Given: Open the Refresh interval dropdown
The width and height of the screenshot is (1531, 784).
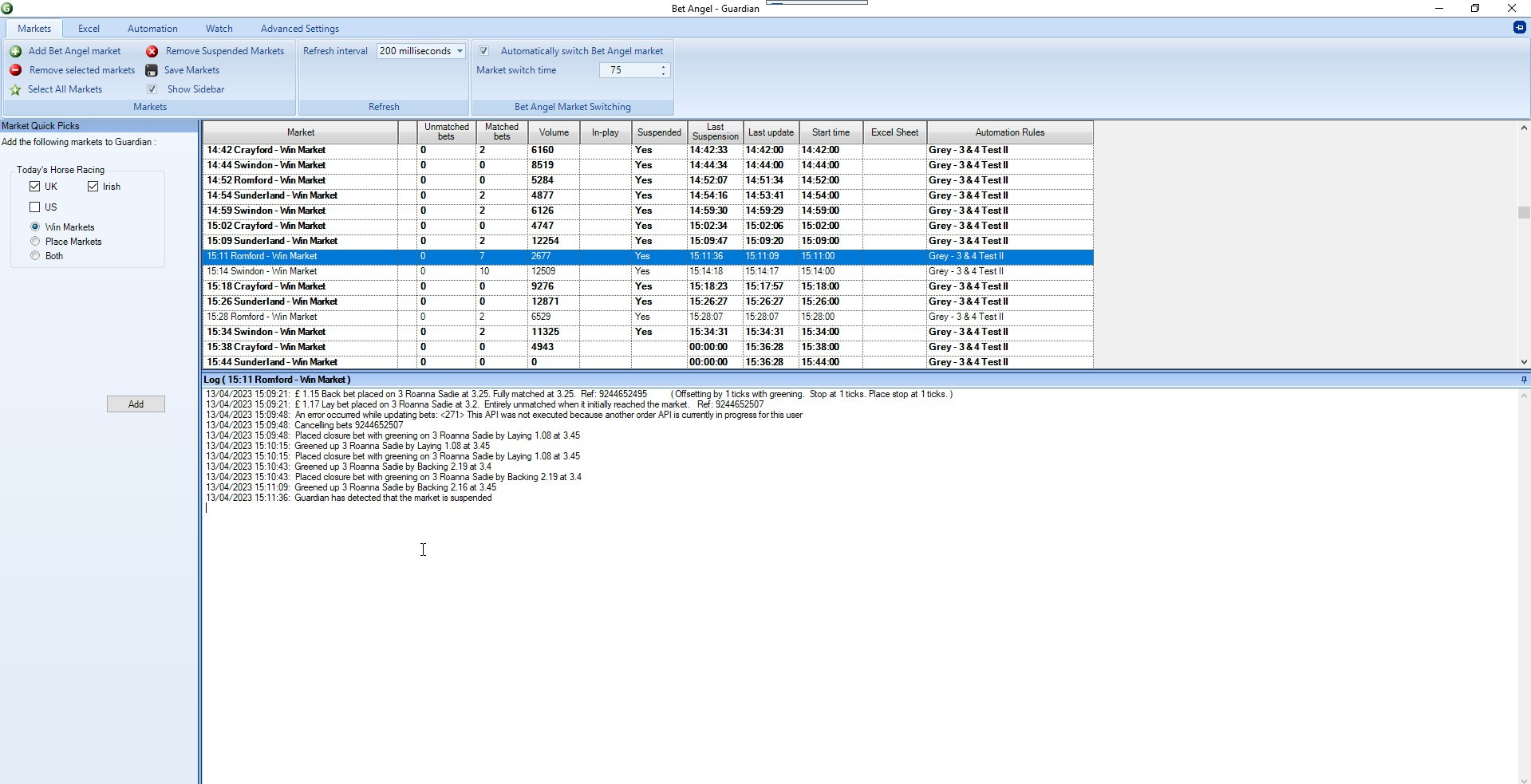Looking at the screenshot, I should coord(460,51).
